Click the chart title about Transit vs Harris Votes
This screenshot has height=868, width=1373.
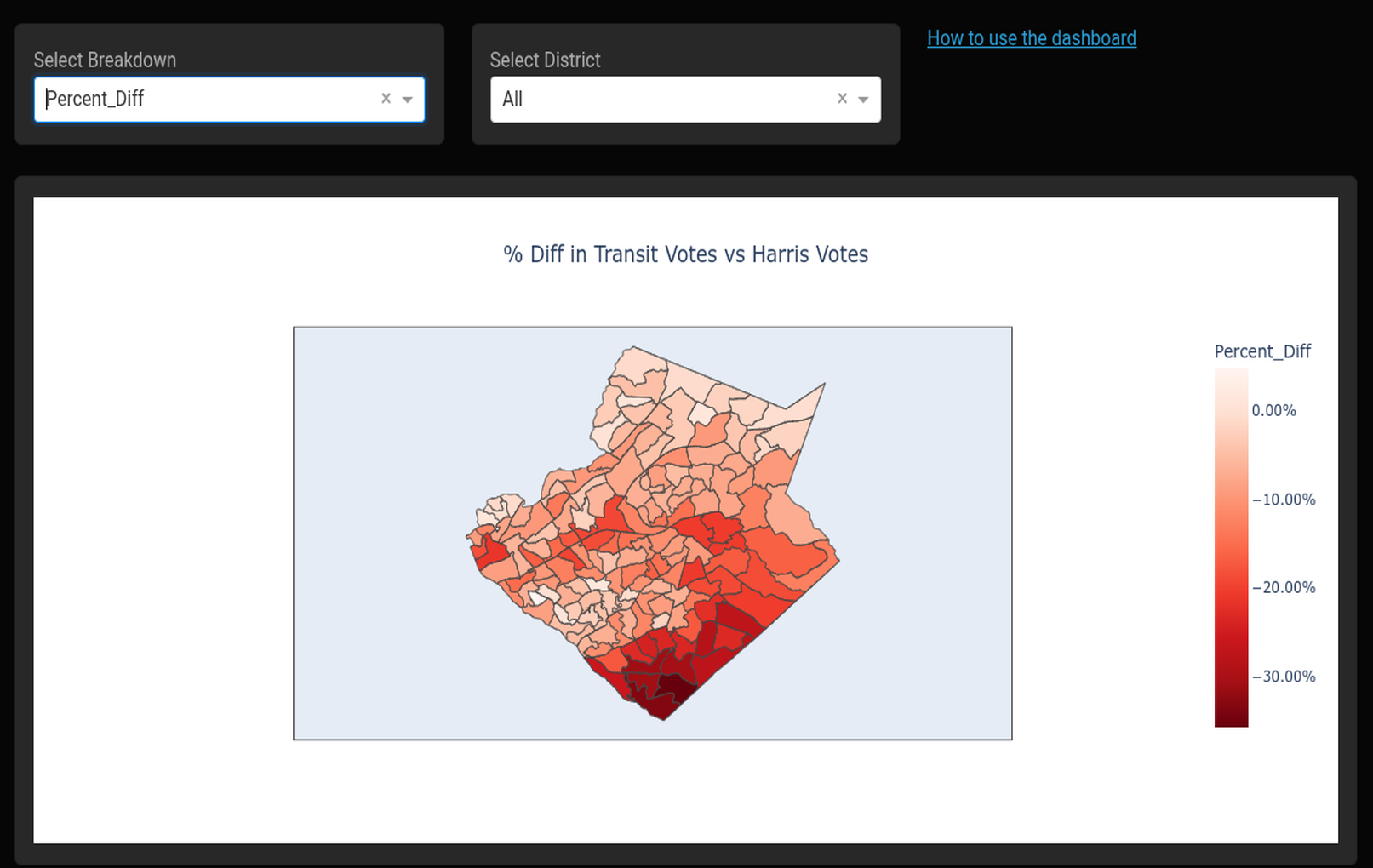(685, 254)
